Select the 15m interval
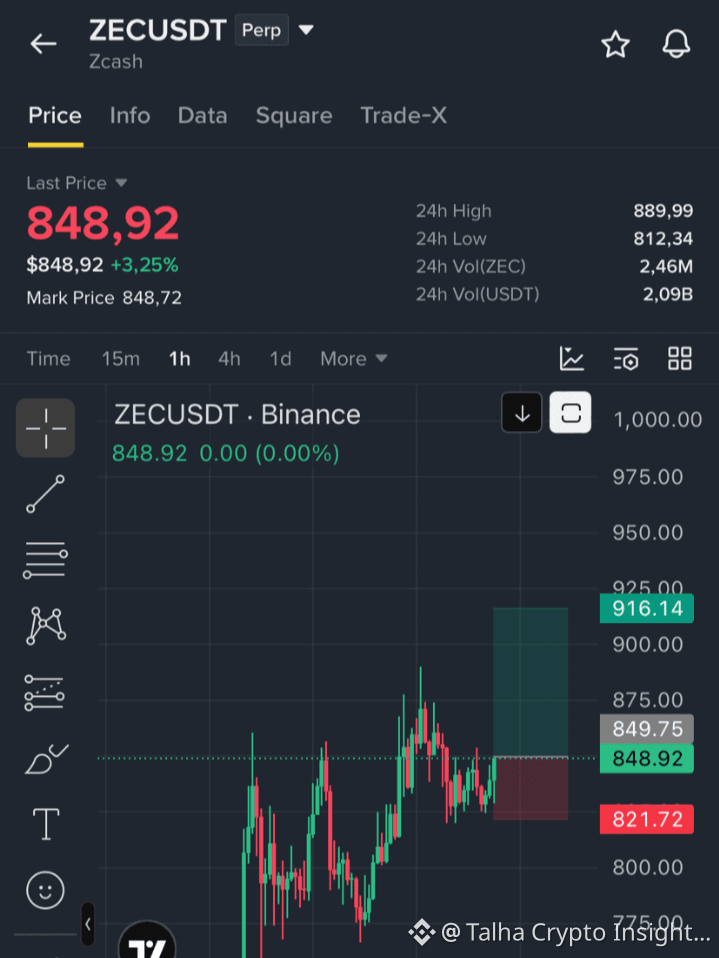 click(120, 359)
